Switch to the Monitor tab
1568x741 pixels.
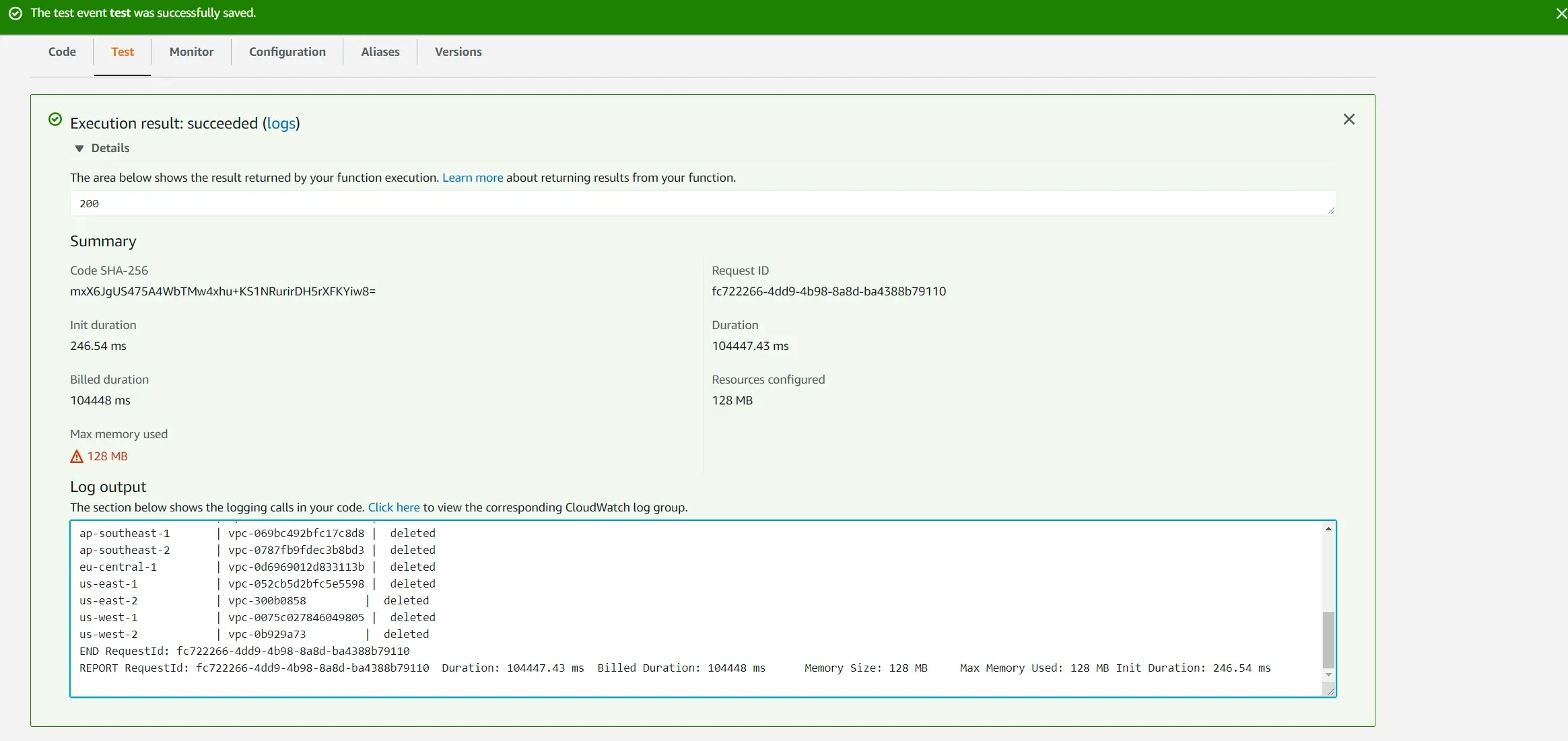pos(191,52)
